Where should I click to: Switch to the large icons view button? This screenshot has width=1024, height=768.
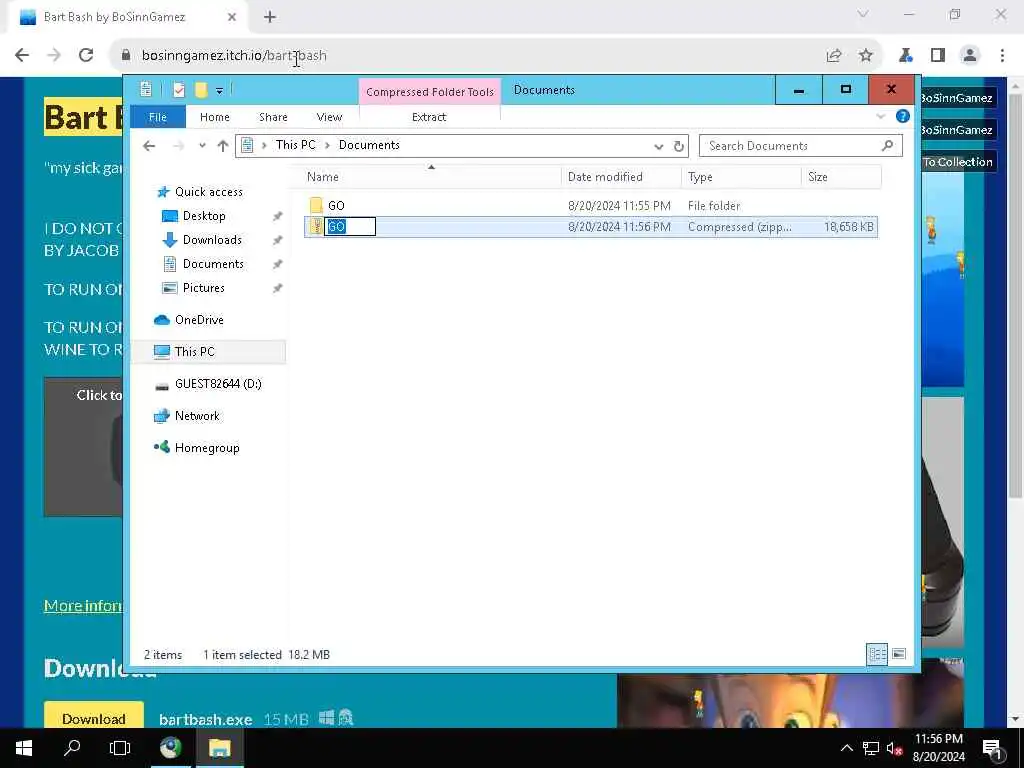[x=899, y=654]
